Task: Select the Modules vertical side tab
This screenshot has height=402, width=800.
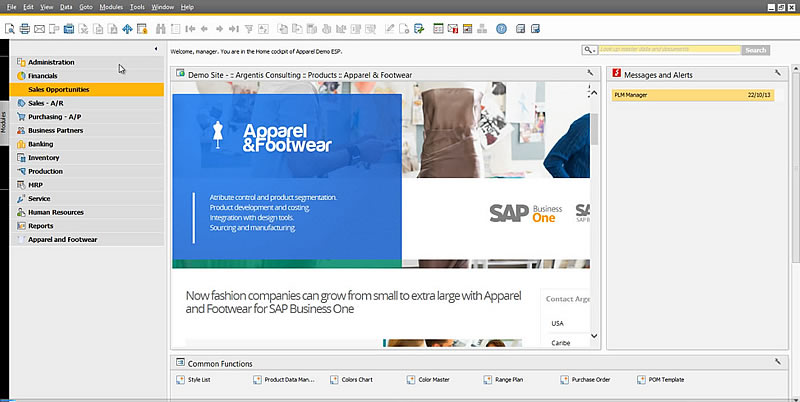Action: tap(4, 122)
